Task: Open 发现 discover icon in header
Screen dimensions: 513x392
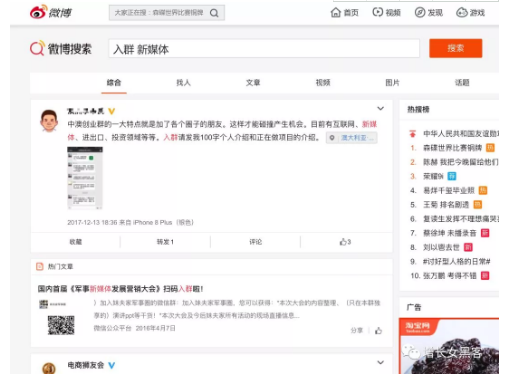Action: click(x=419, y=12)
